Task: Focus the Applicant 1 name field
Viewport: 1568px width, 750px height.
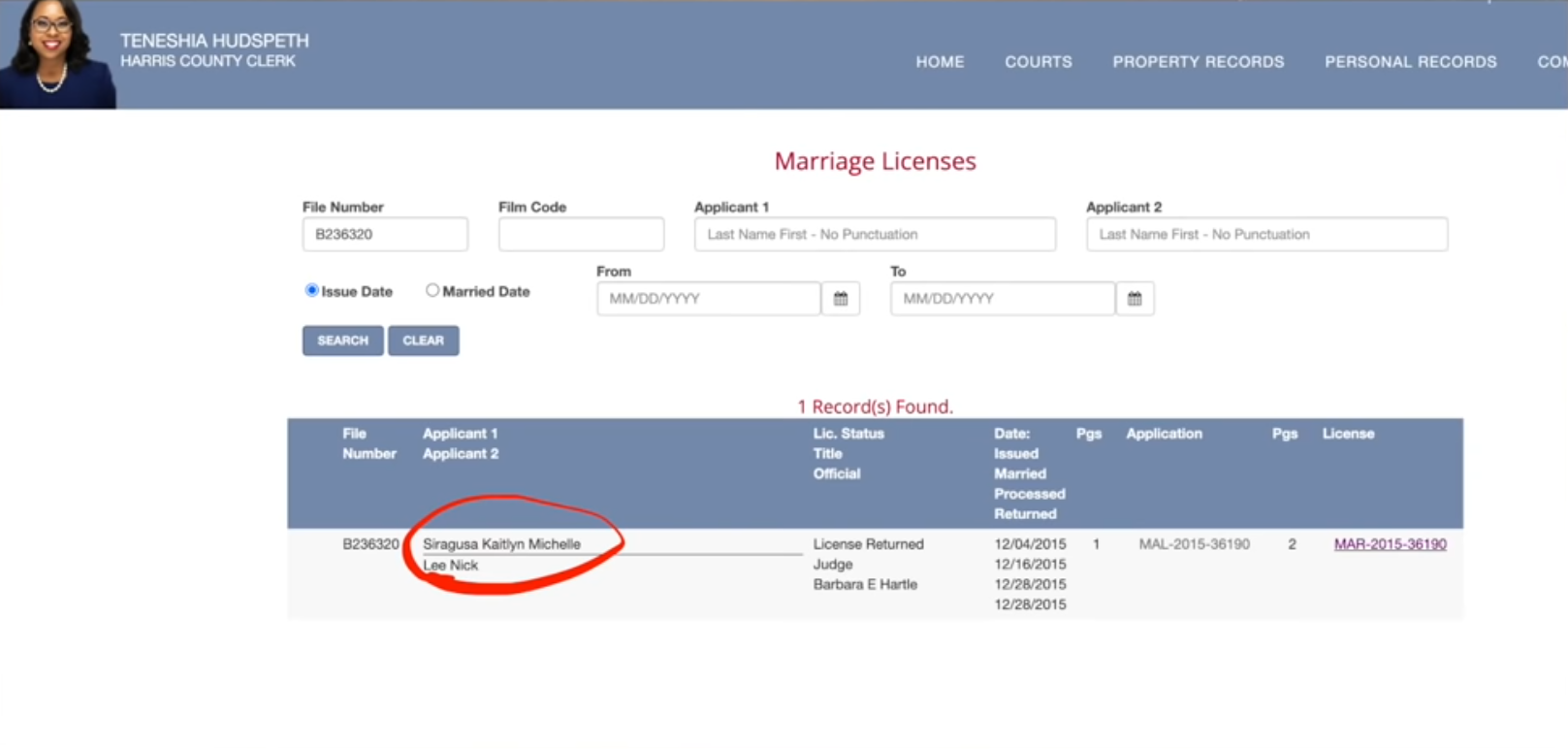Action: pyautogui.click(x=875, y=234)
